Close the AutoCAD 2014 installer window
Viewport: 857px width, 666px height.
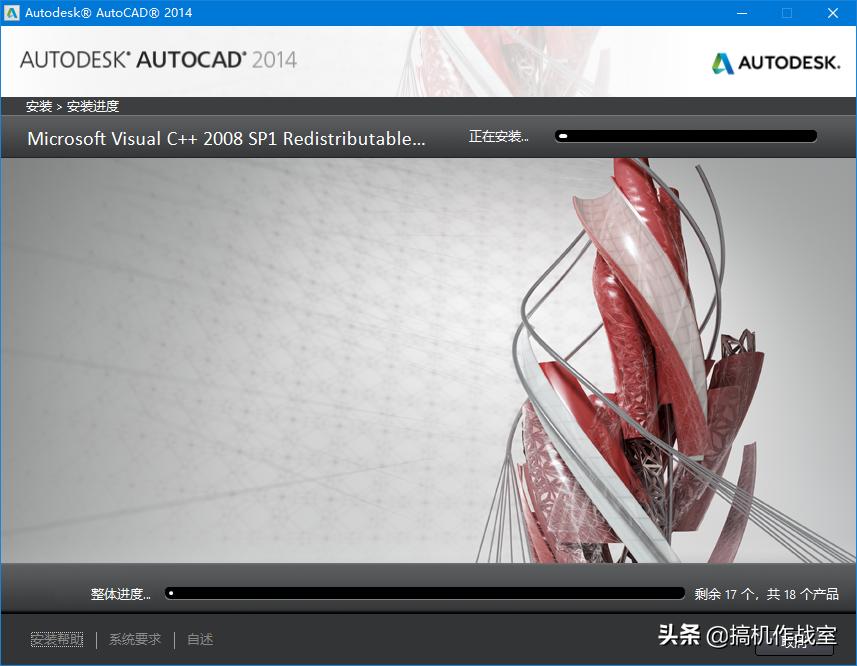click(x=833, y=13)
